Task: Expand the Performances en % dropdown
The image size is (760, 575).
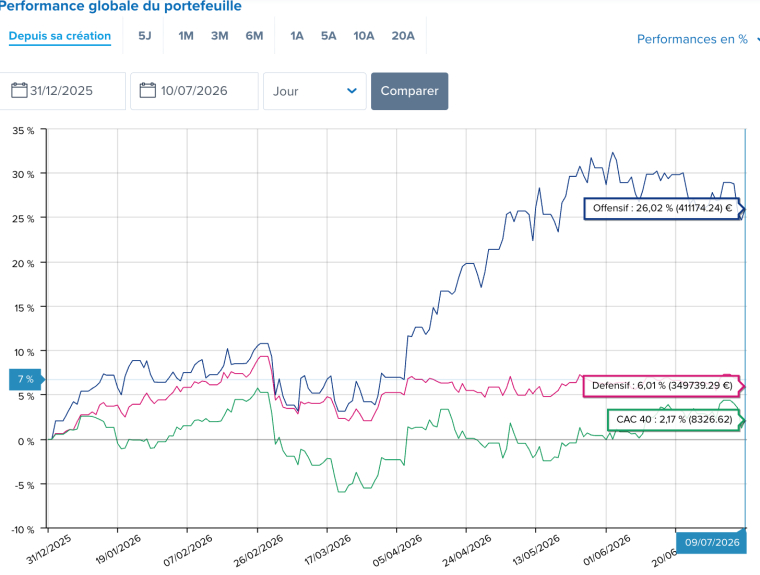Action: [x=697, y=39]
